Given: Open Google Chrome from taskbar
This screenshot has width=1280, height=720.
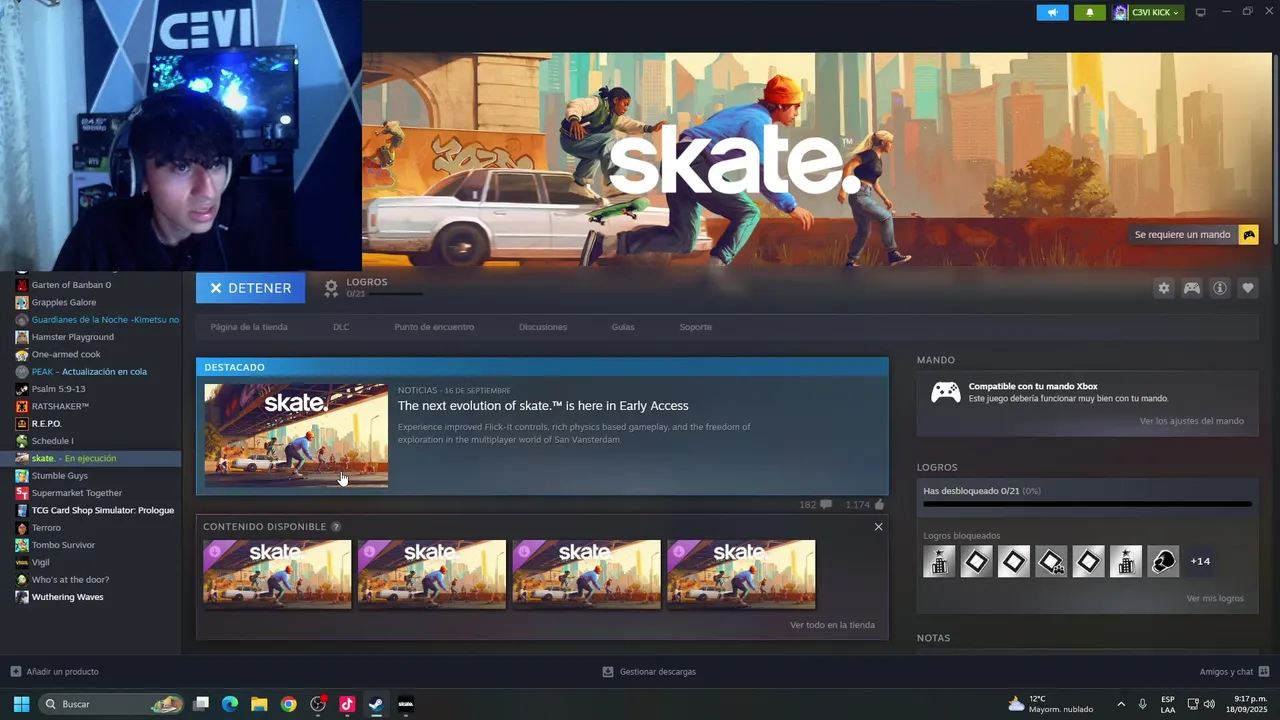Looking at the screenshot, I should tap(288, 704).
